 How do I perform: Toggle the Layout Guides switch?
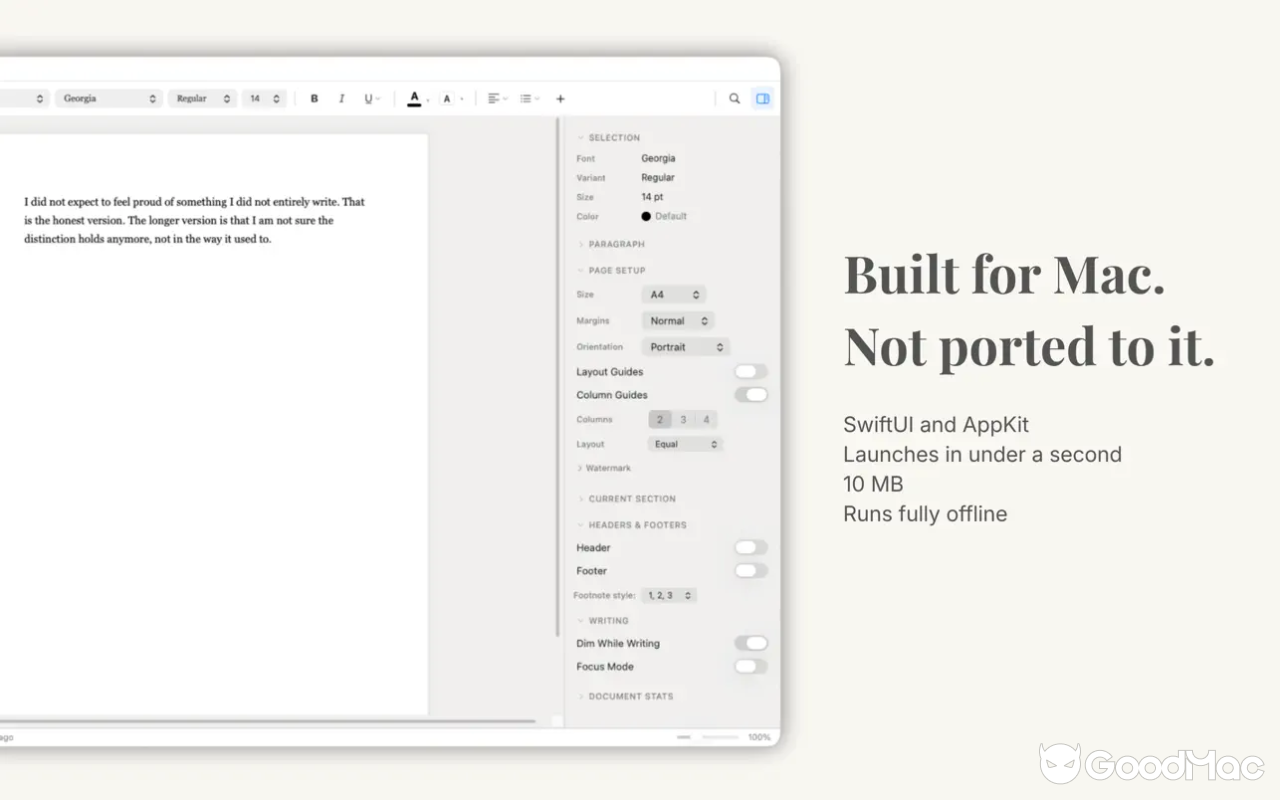click(x=751, y=372)
